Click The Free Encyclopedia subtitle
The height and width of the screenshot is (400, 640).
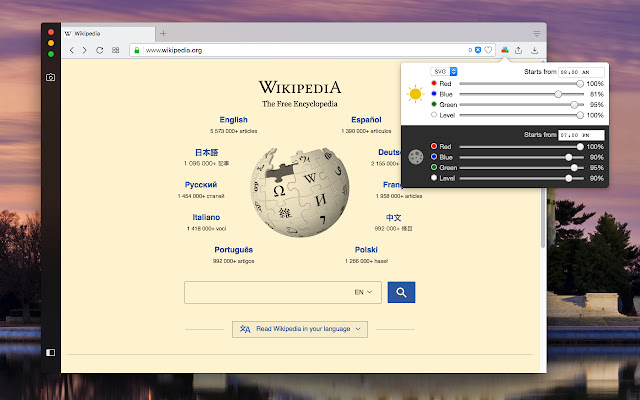pos(300,104)
